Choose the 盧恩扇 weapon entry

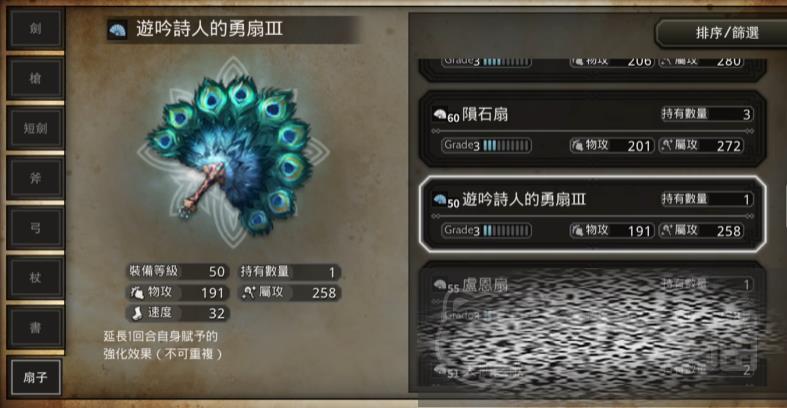click(x=592, y=299)
